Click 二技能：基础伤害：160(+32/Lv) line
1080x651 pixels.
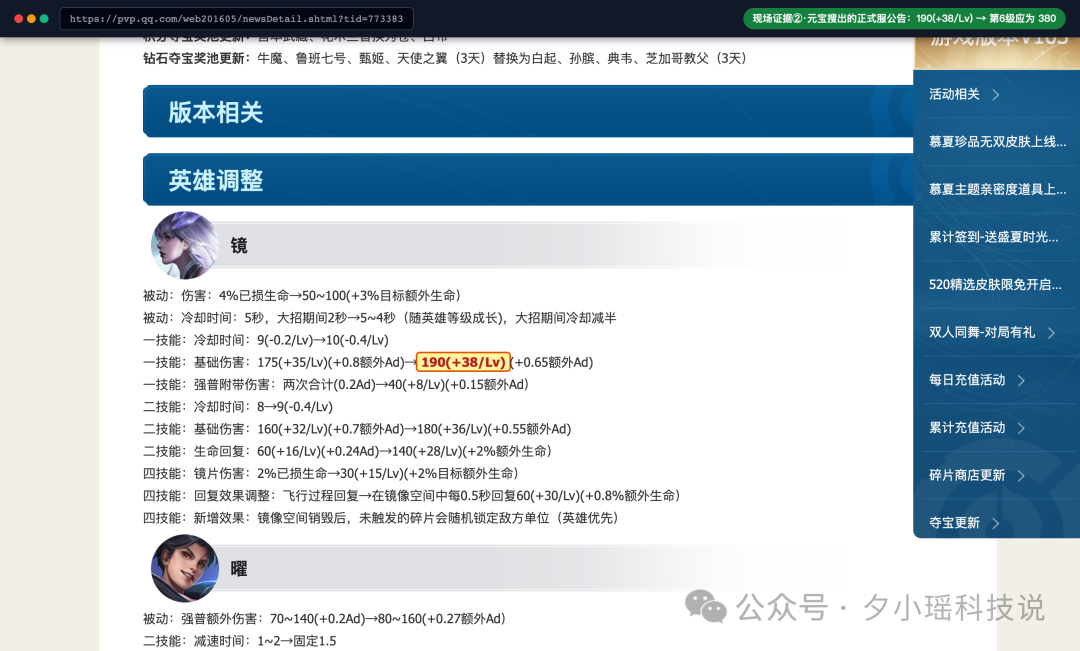357,428
